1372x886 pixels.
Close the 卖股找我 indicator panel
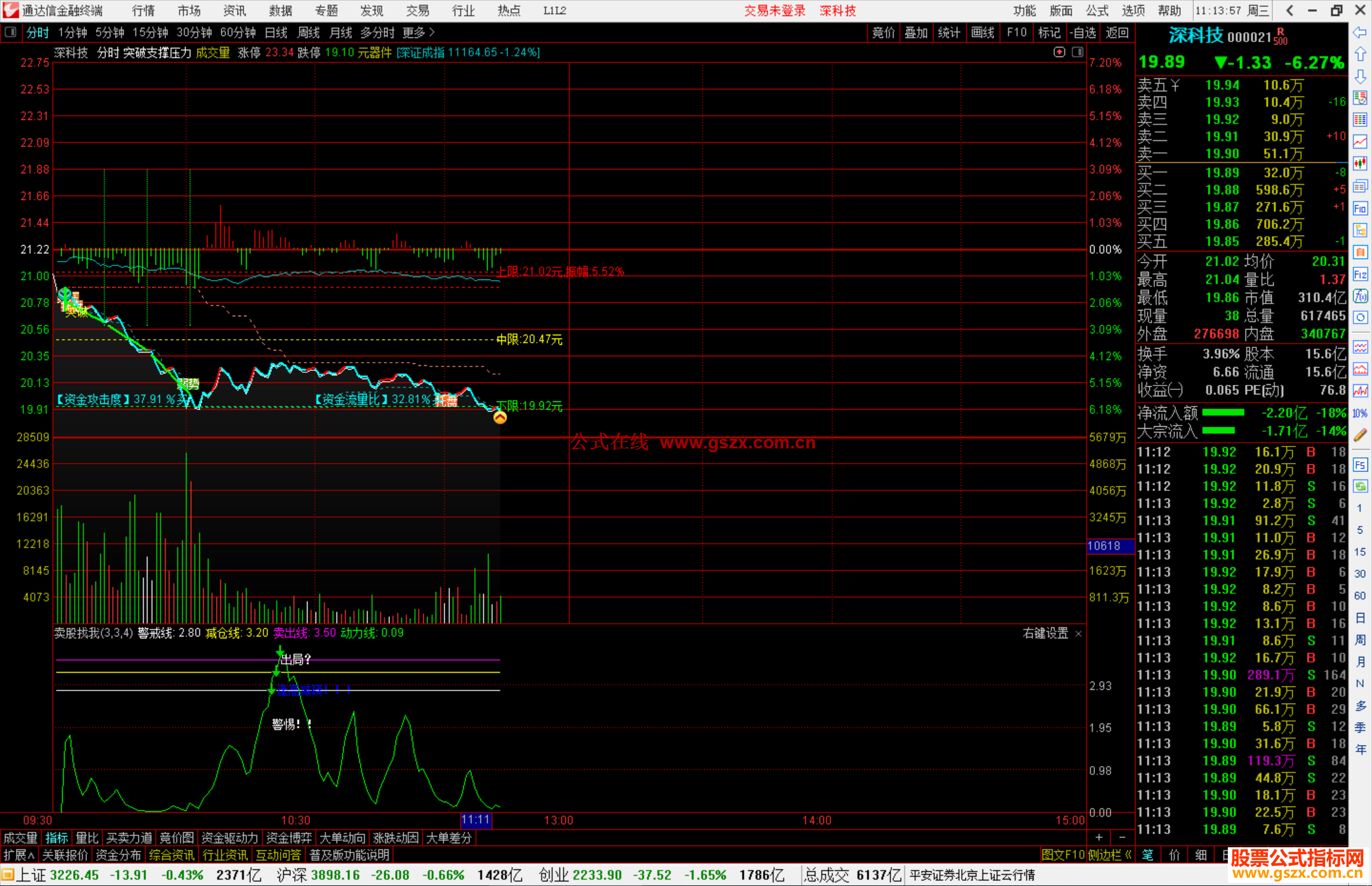[x=1078, y=634]
